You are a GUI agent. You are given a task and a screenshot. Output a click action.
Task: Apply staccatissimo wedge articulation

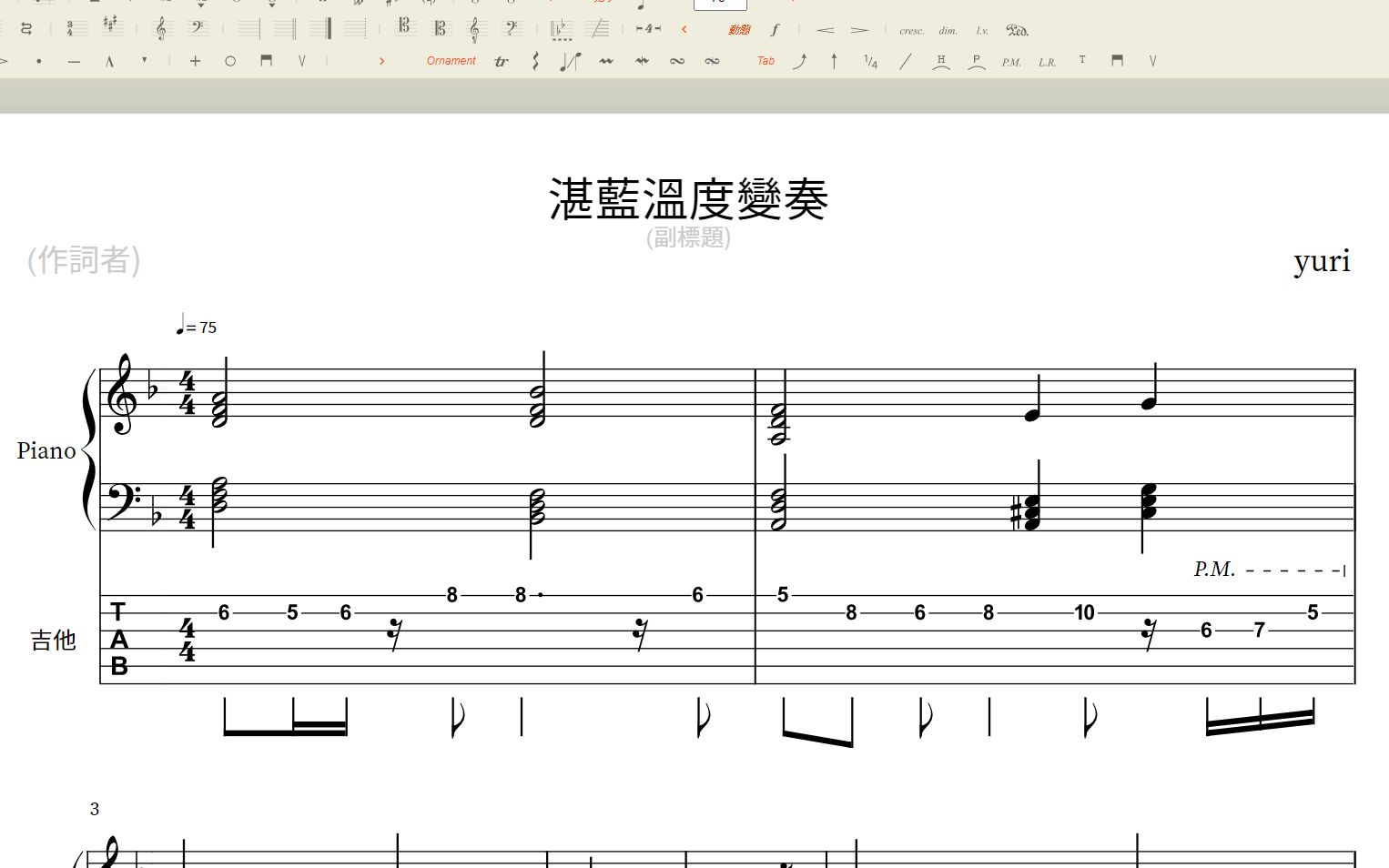144,60
